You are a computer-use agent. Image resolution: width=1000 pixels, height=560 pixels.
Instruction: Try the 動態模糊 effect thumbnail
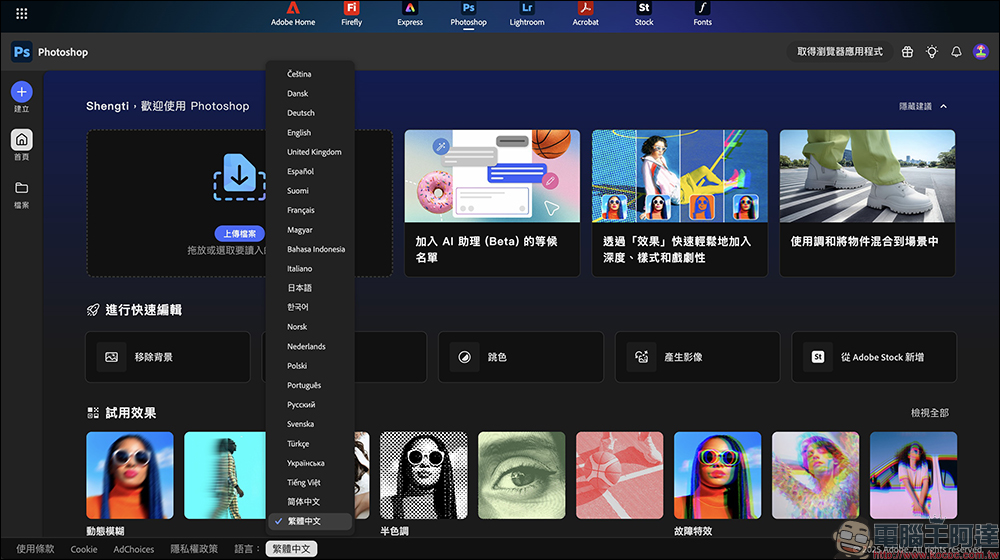click(x=129, y=475)
